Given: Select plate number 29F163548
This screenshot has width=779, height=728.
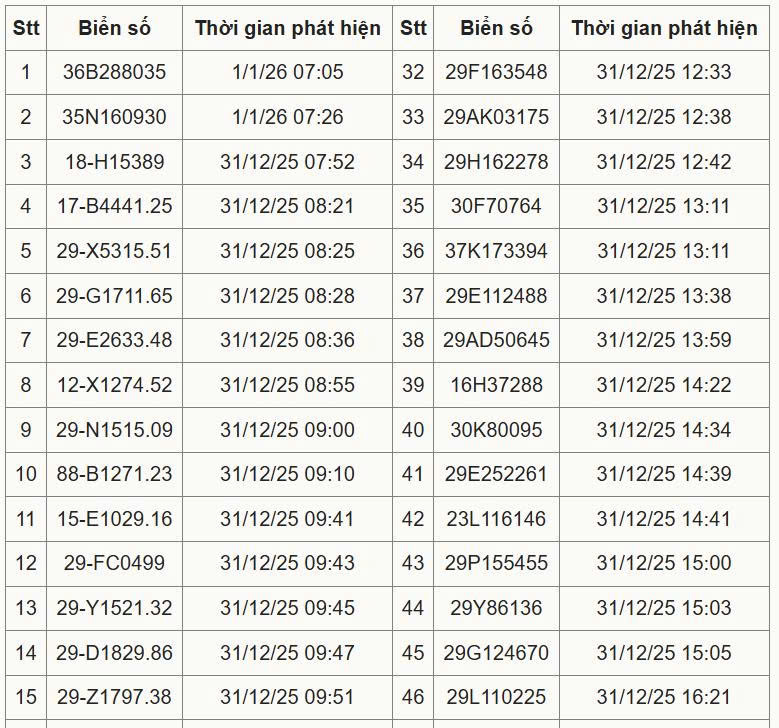Looking at the screenshot, I should 496,72.
